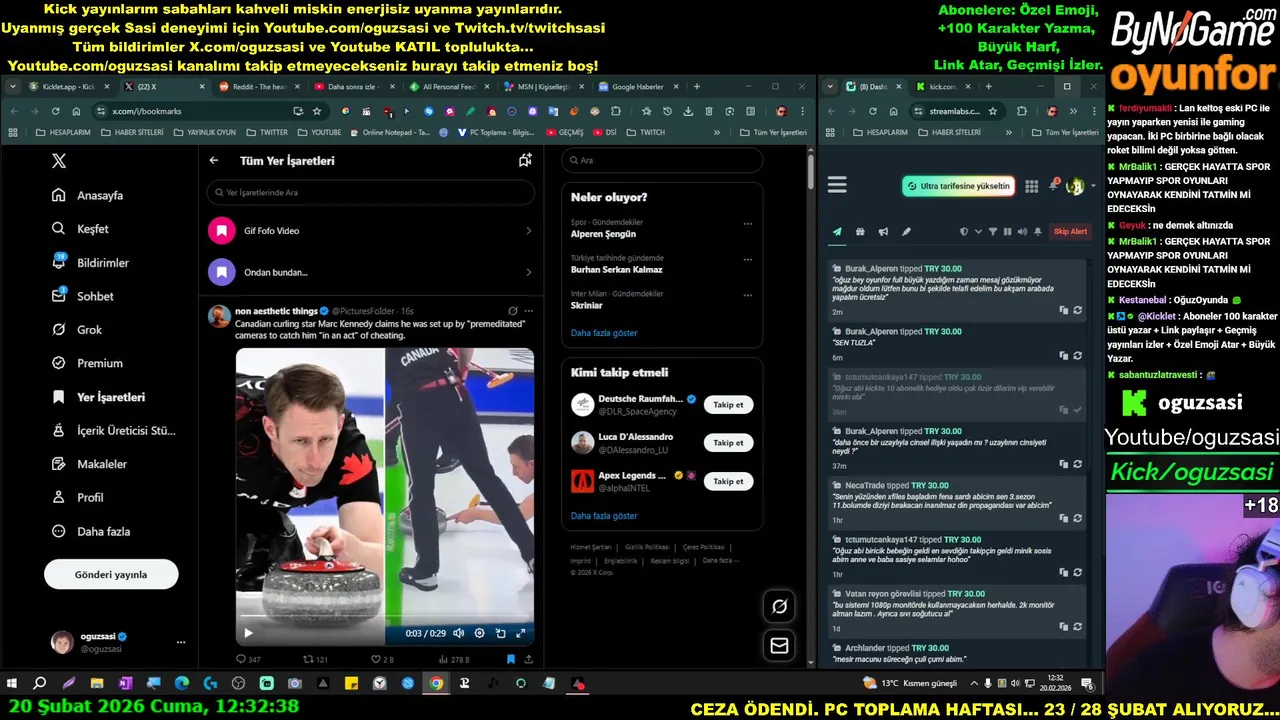Click Skip Alert in Streamlabs

pyautogui.click(x=1070, y=232)
